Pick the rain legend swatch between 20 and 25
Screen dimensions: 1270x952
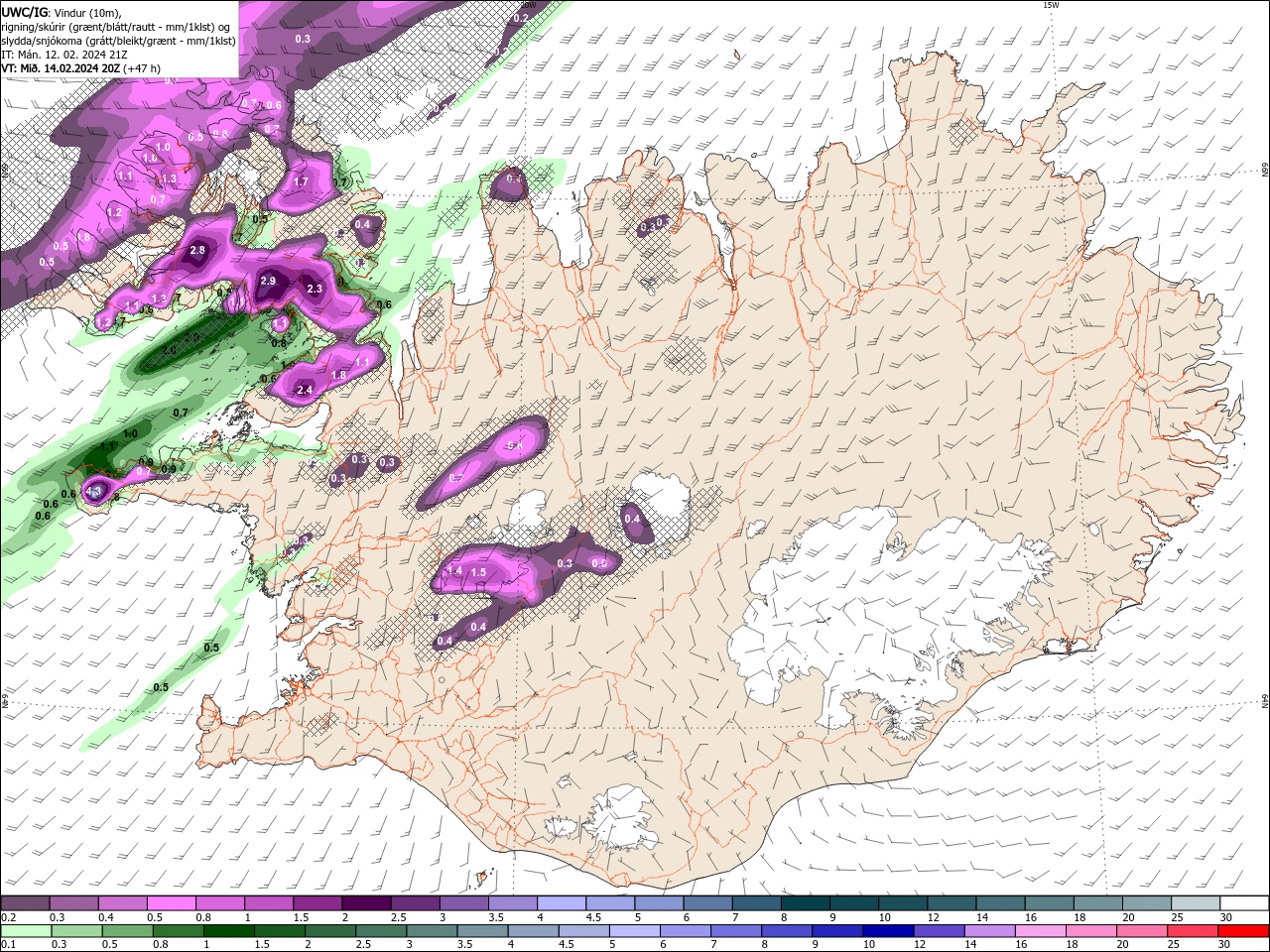point(1141,931)
